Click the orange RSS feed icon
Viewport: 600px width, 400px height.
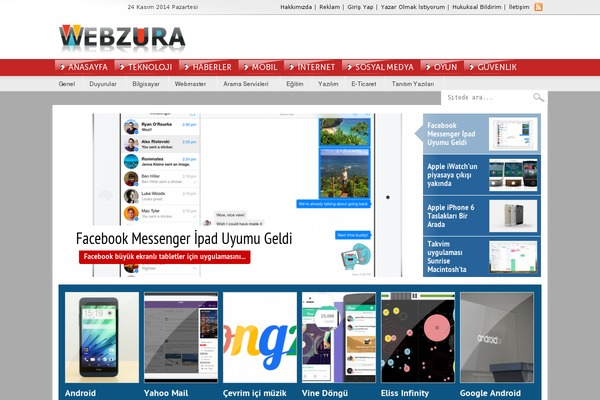[538, 7]
